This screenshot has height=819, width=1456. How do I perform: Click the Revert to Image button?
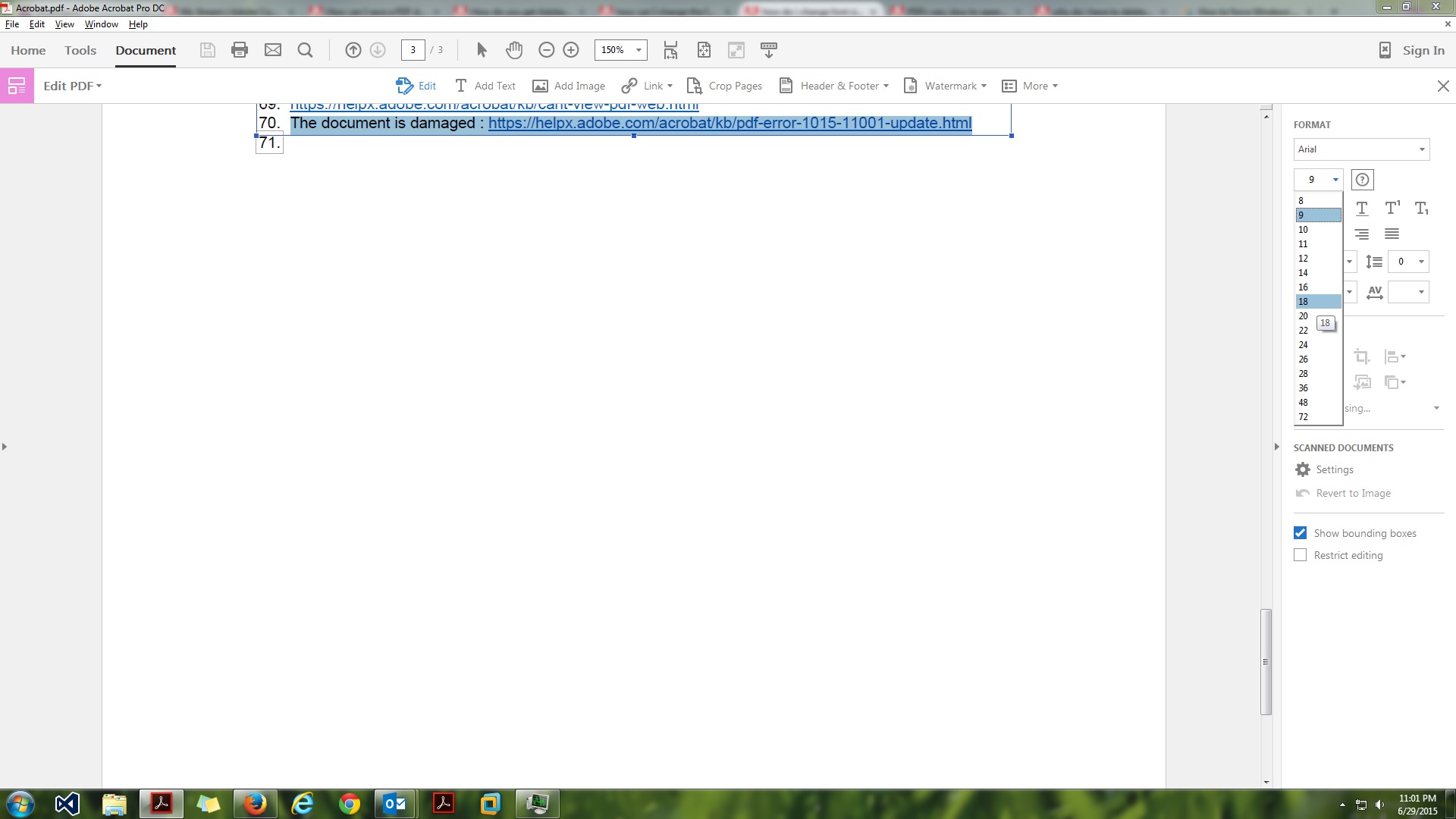1353,492
